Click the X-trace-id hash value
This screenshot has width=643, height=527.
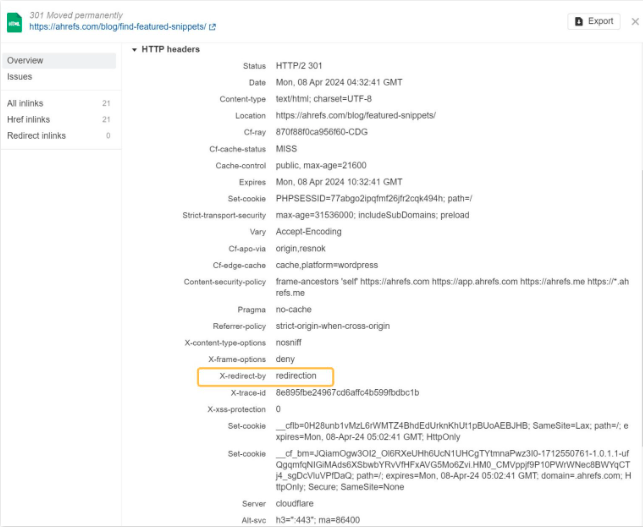pyautogui.click(x=347, y=393)
